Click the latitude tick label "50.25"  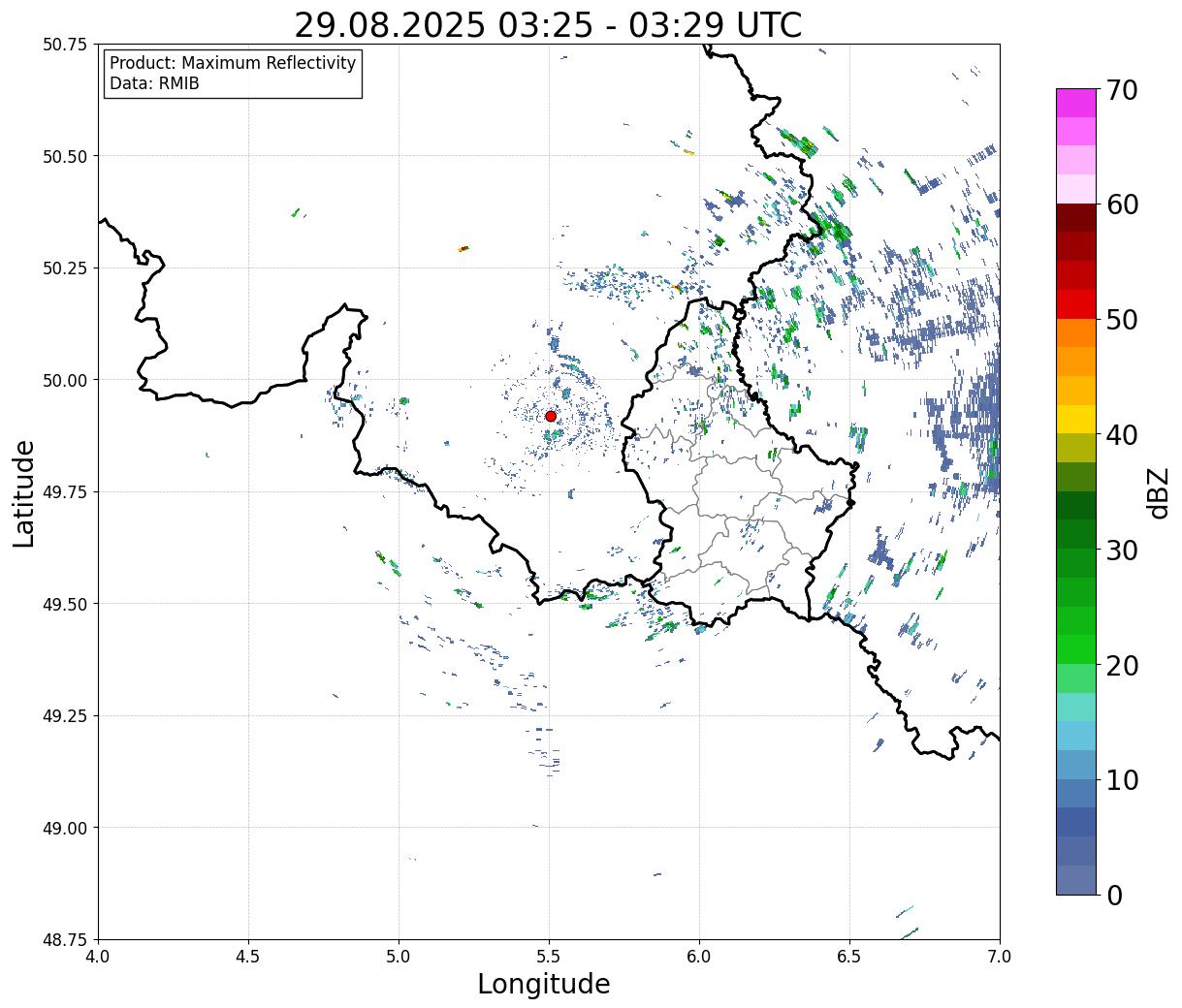coord(65,268)
